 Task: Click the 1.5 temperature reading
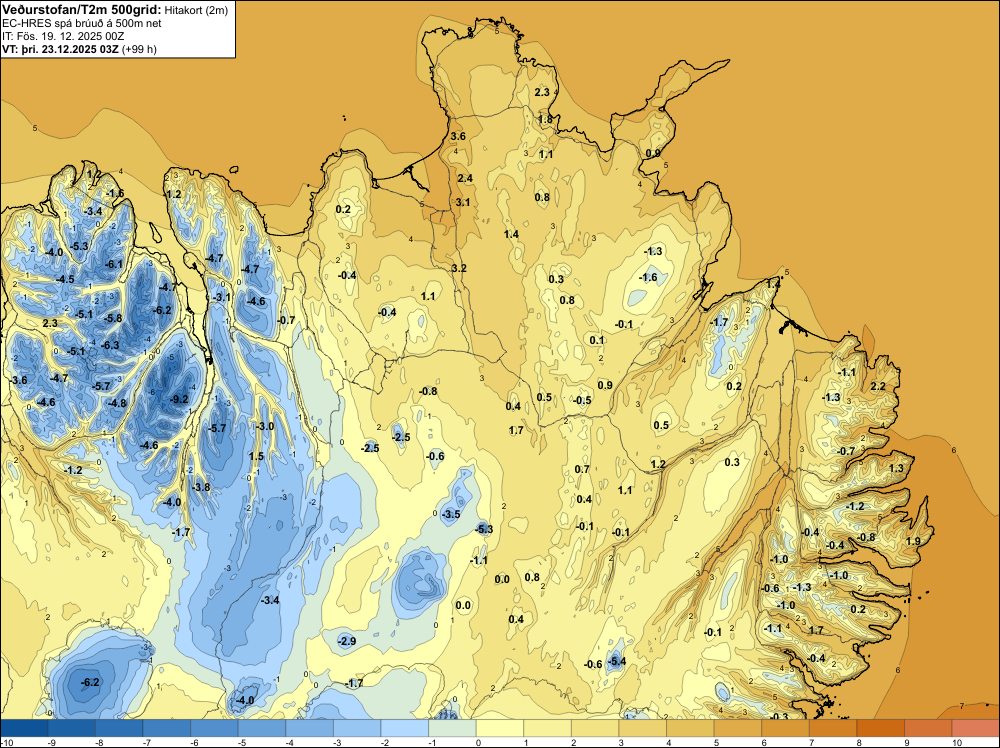coord(256,456)
